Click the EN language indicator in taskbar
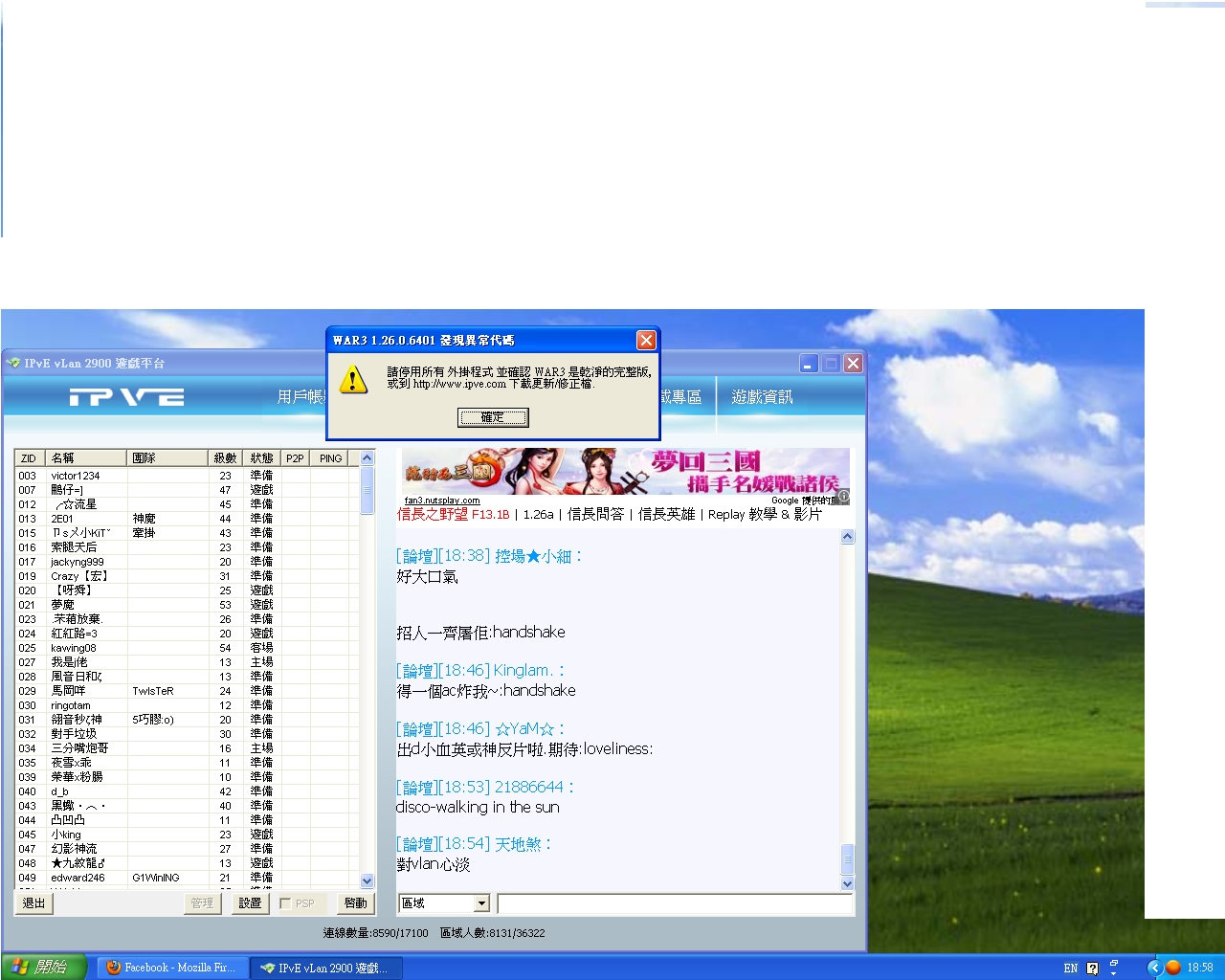This screenshot has height=980, width=1225. (1070, 969)
